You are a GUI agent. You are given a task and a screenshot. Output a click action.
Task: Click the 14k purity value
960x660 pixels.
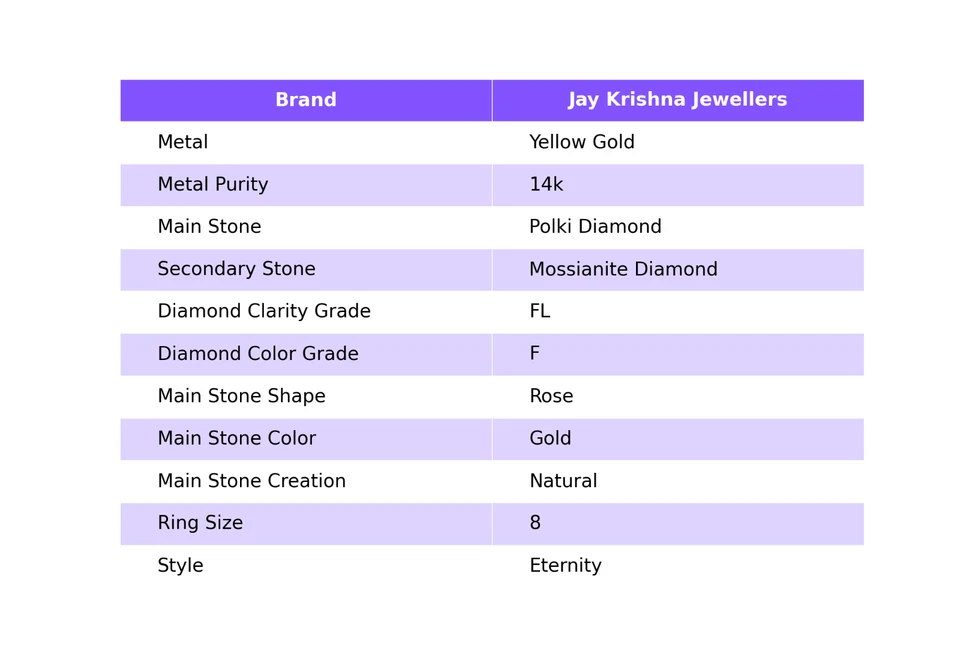546,184
